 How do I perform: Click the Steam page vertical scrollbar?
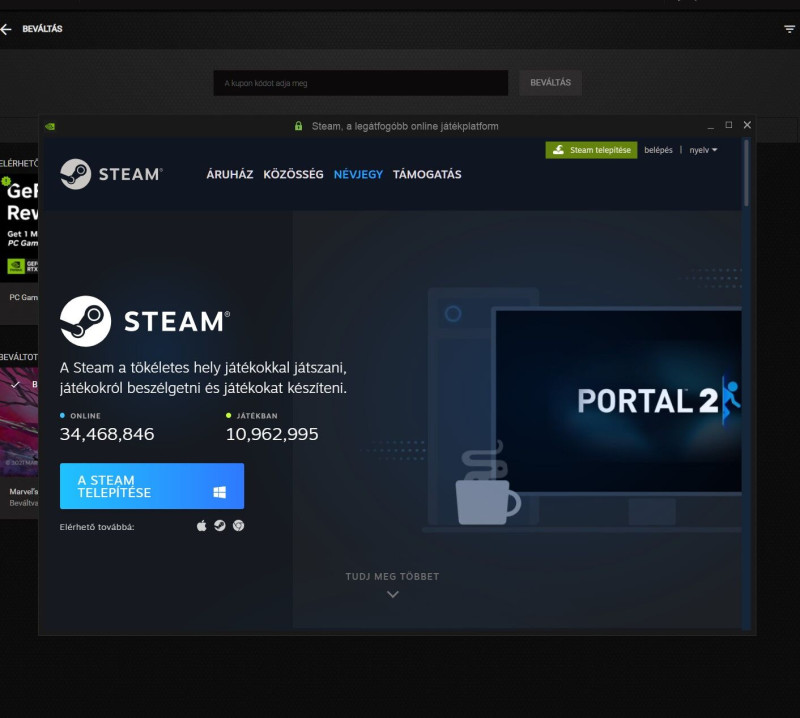point(746,174)
